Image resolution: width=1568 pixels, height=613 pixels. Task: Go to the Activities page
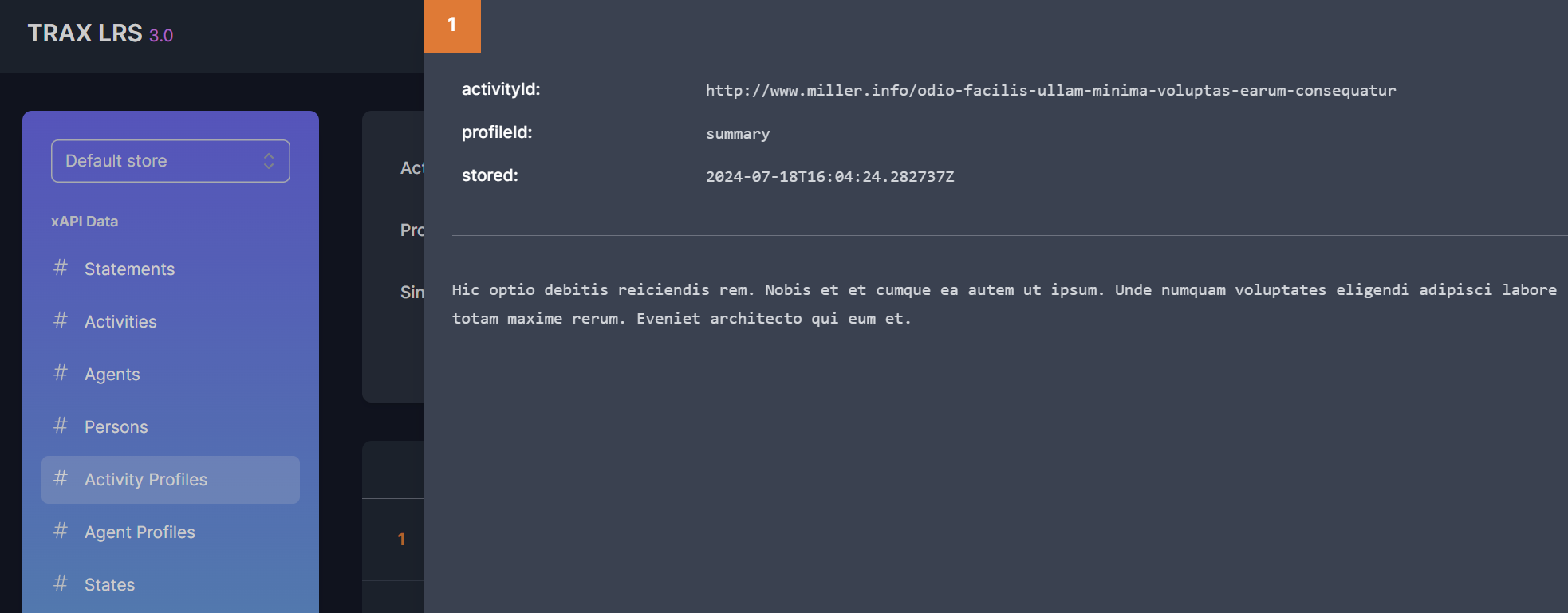[x=120, y=322]
